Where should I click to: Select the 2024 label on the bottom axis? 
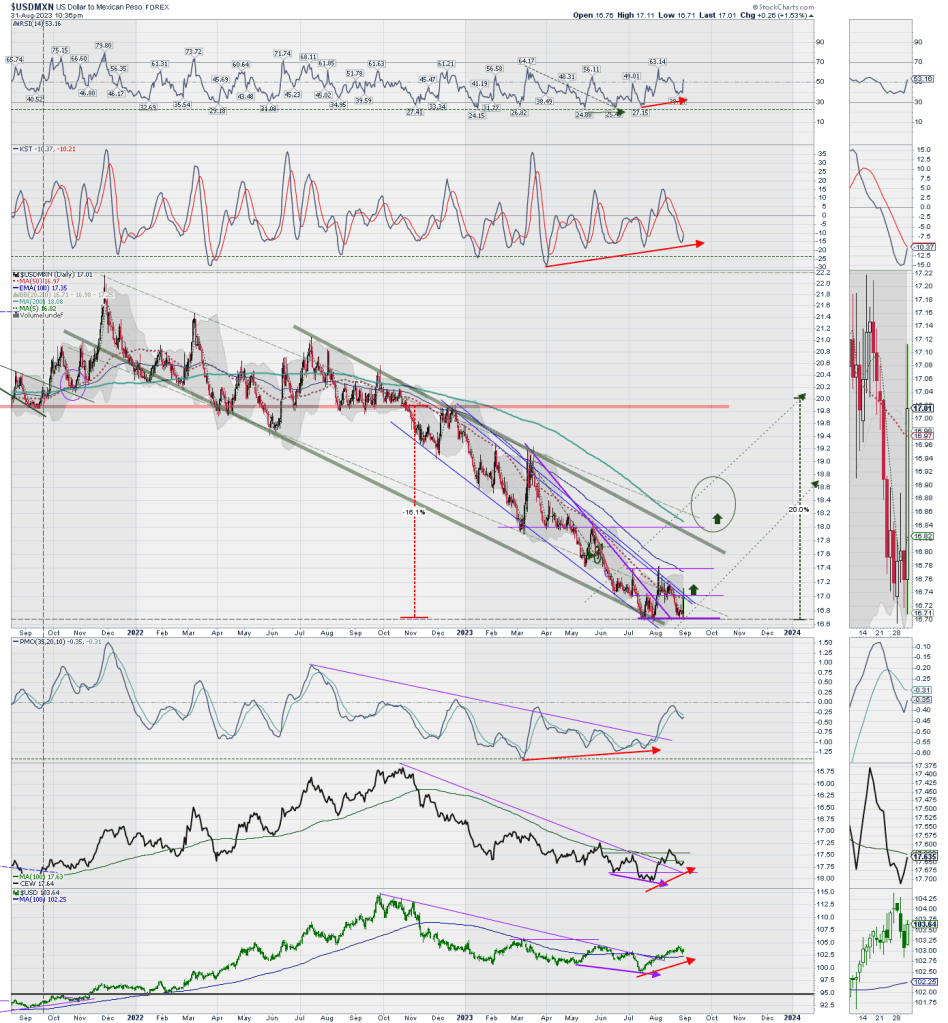792,1015
